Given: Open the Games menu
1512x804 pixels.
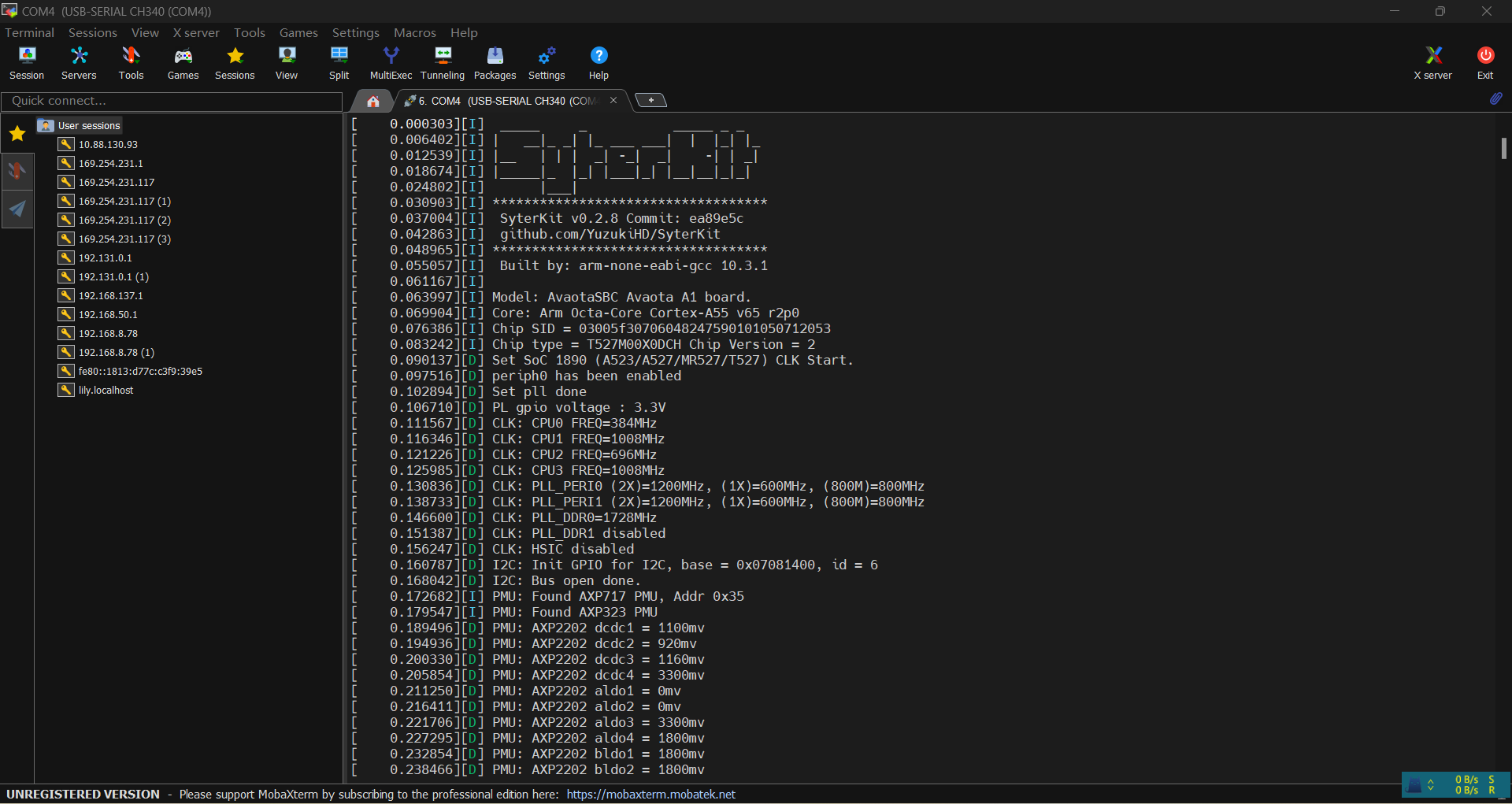Looking at the screenshot, I should point(298,32).
